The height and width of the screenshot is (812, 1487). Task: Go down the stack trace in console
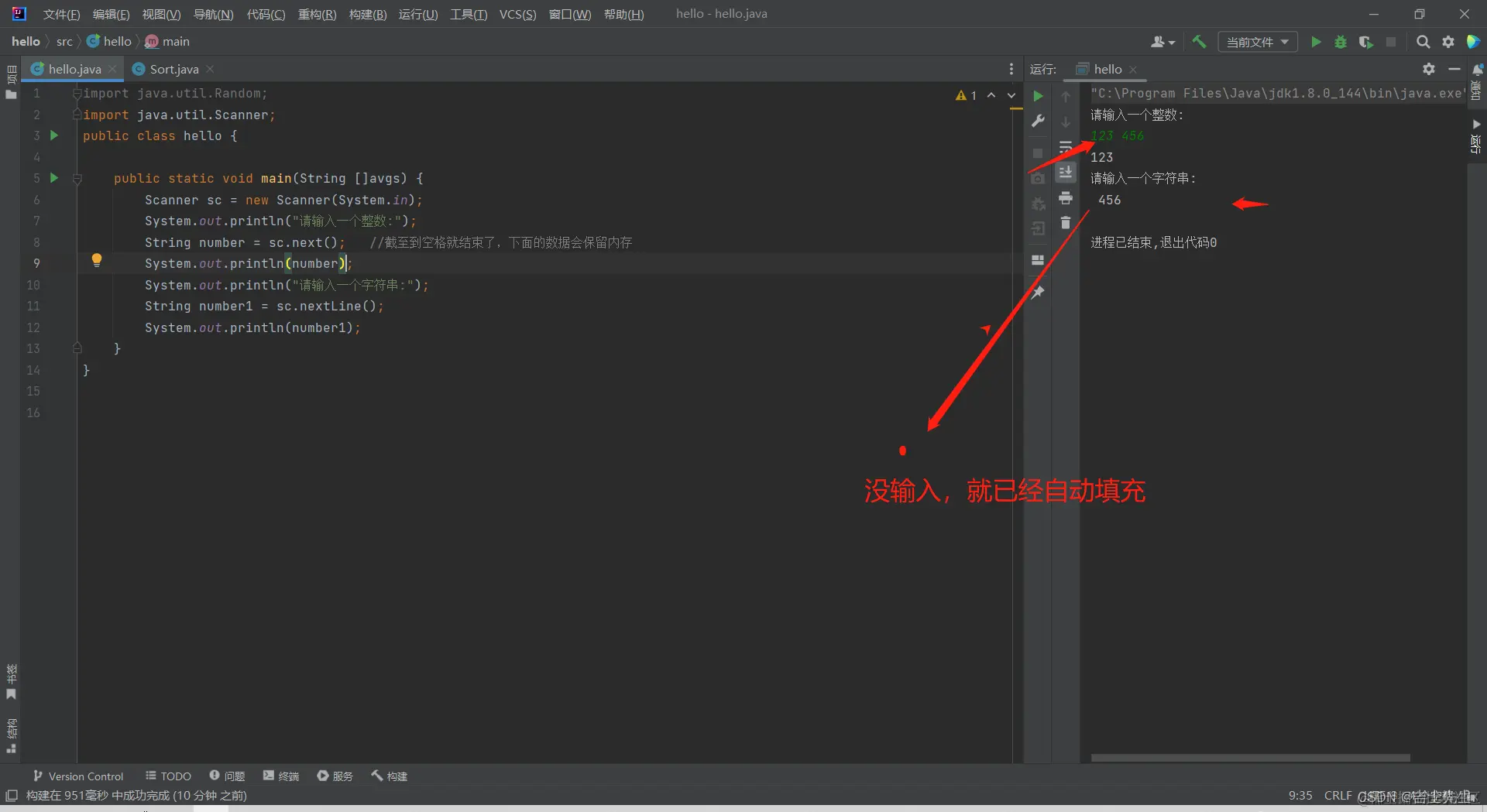pos(1066,122)
